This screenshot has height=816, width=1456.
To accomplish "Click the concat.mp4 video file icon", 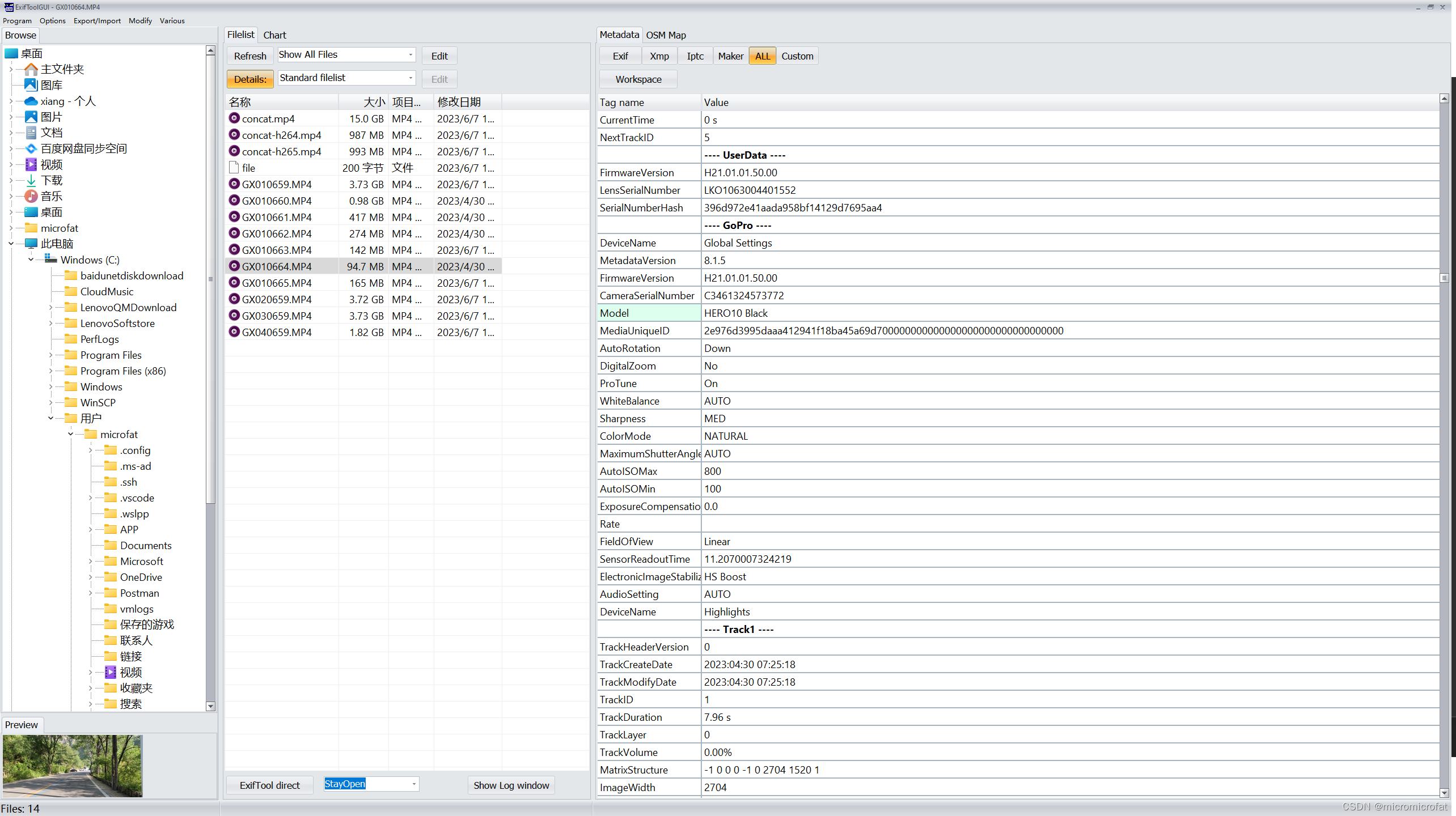I will [234, 118].
